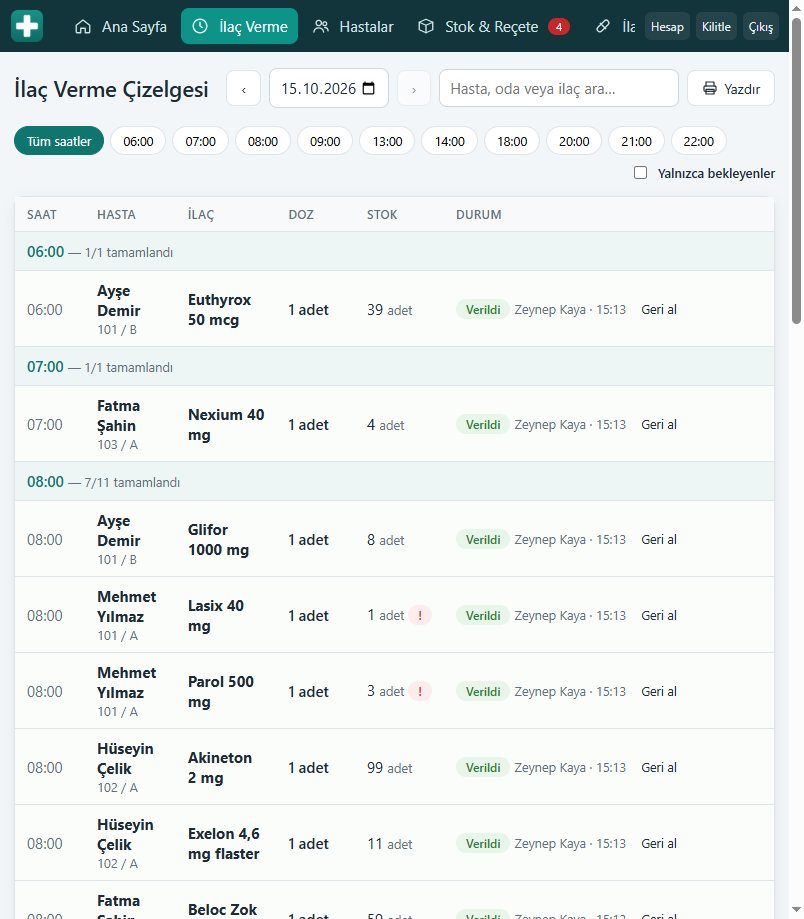Open calendar picker icon in date field
Viewport: 804px width, 919px height.
tap(369, 89)
